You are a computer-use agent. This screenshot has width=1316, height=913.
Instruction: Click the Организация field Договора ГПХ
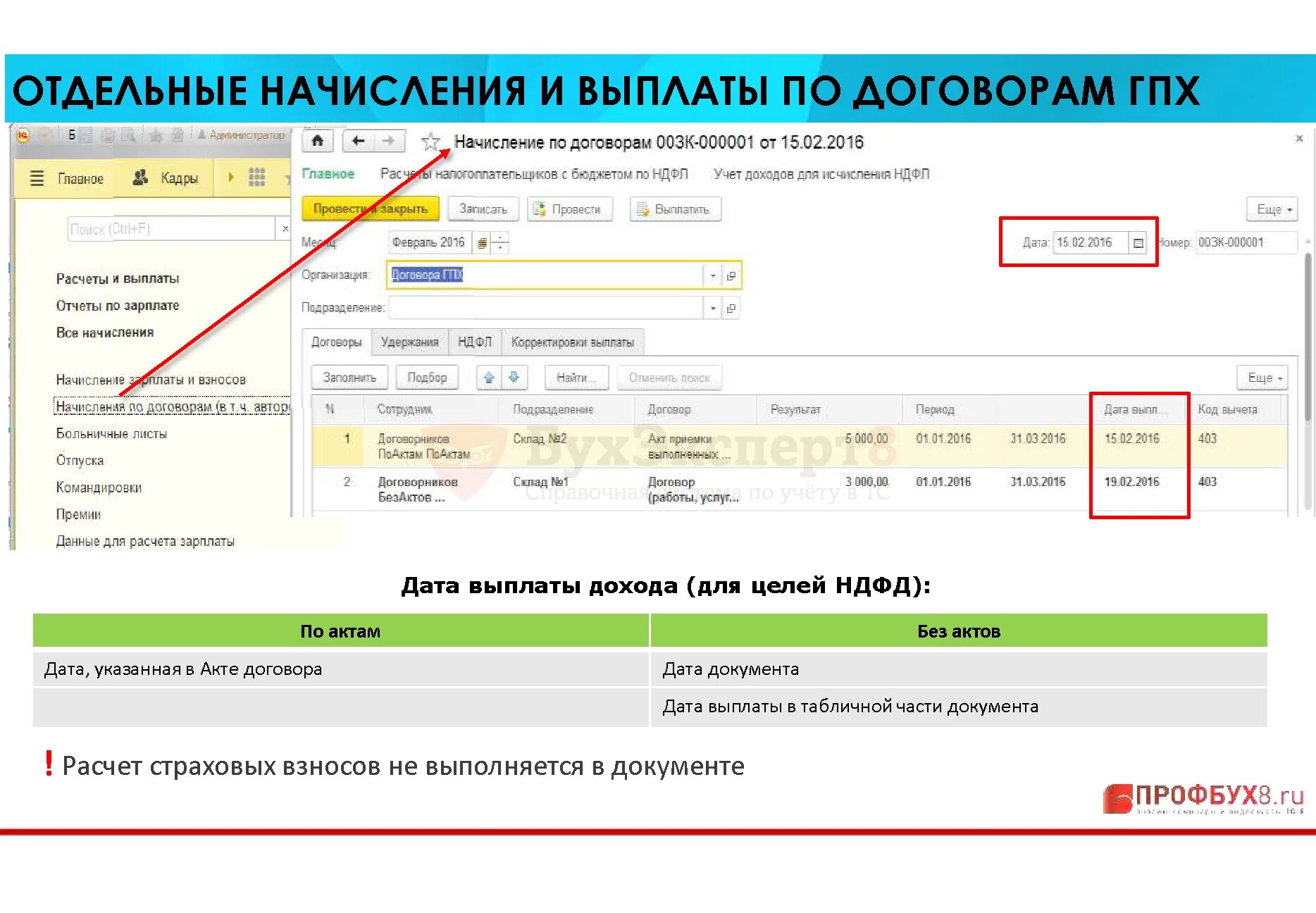pos(545,275)
